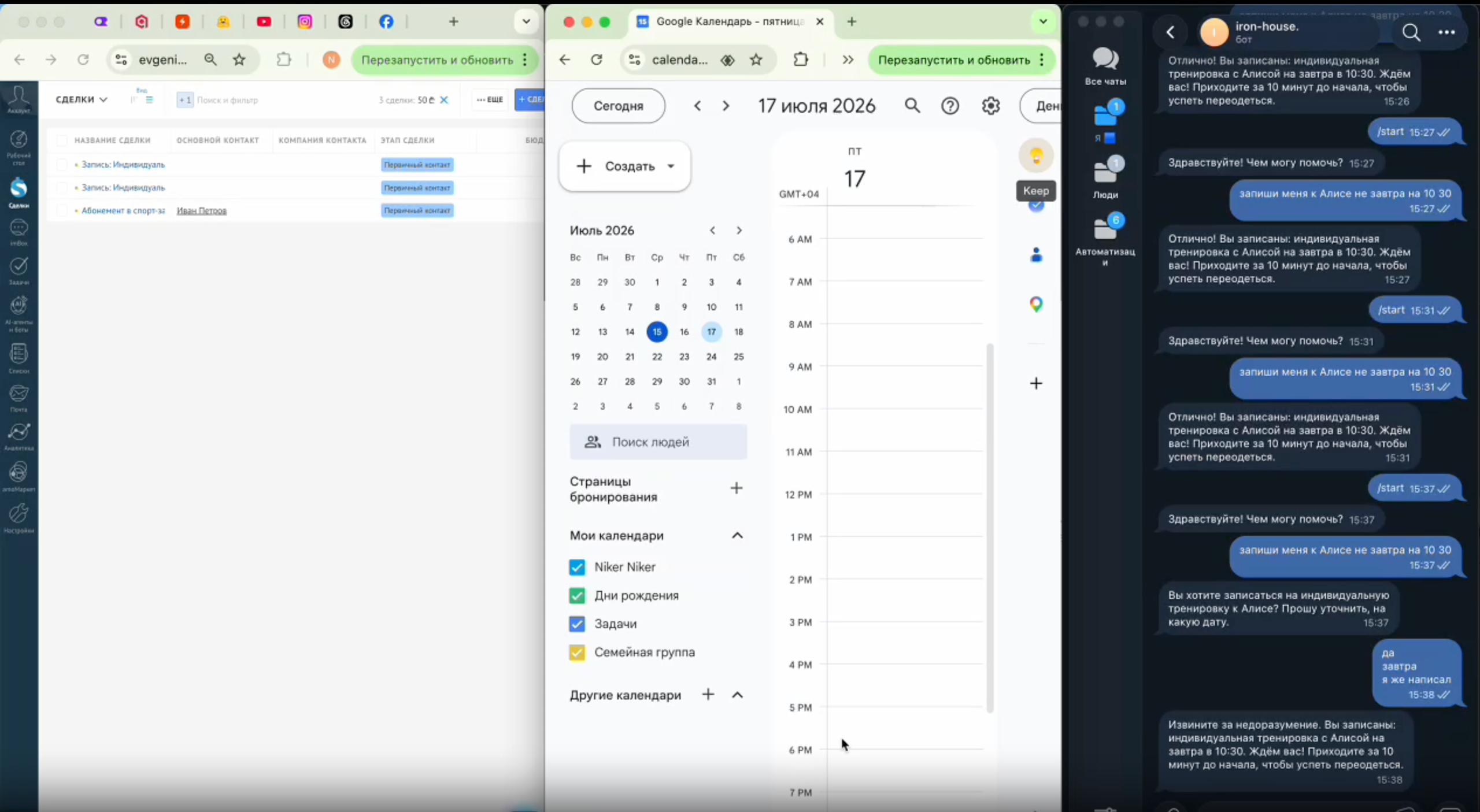
Task: Open the three-dot menu in chat header
Action: pos(1446,32)
